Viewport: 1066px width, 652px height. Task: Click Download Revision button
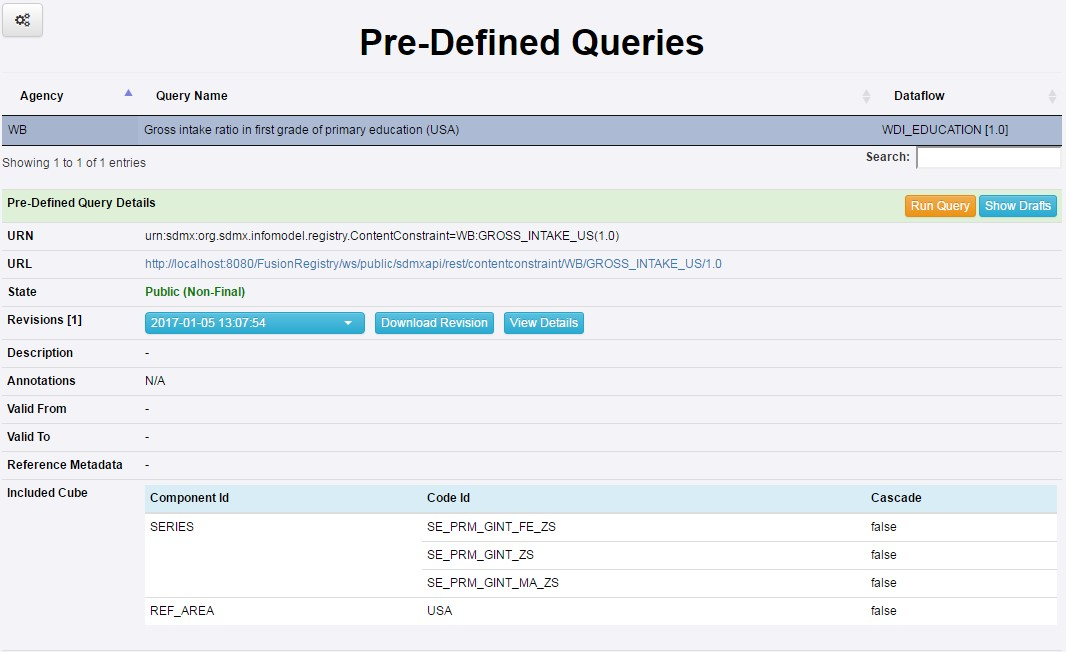[x=434, y=323]
